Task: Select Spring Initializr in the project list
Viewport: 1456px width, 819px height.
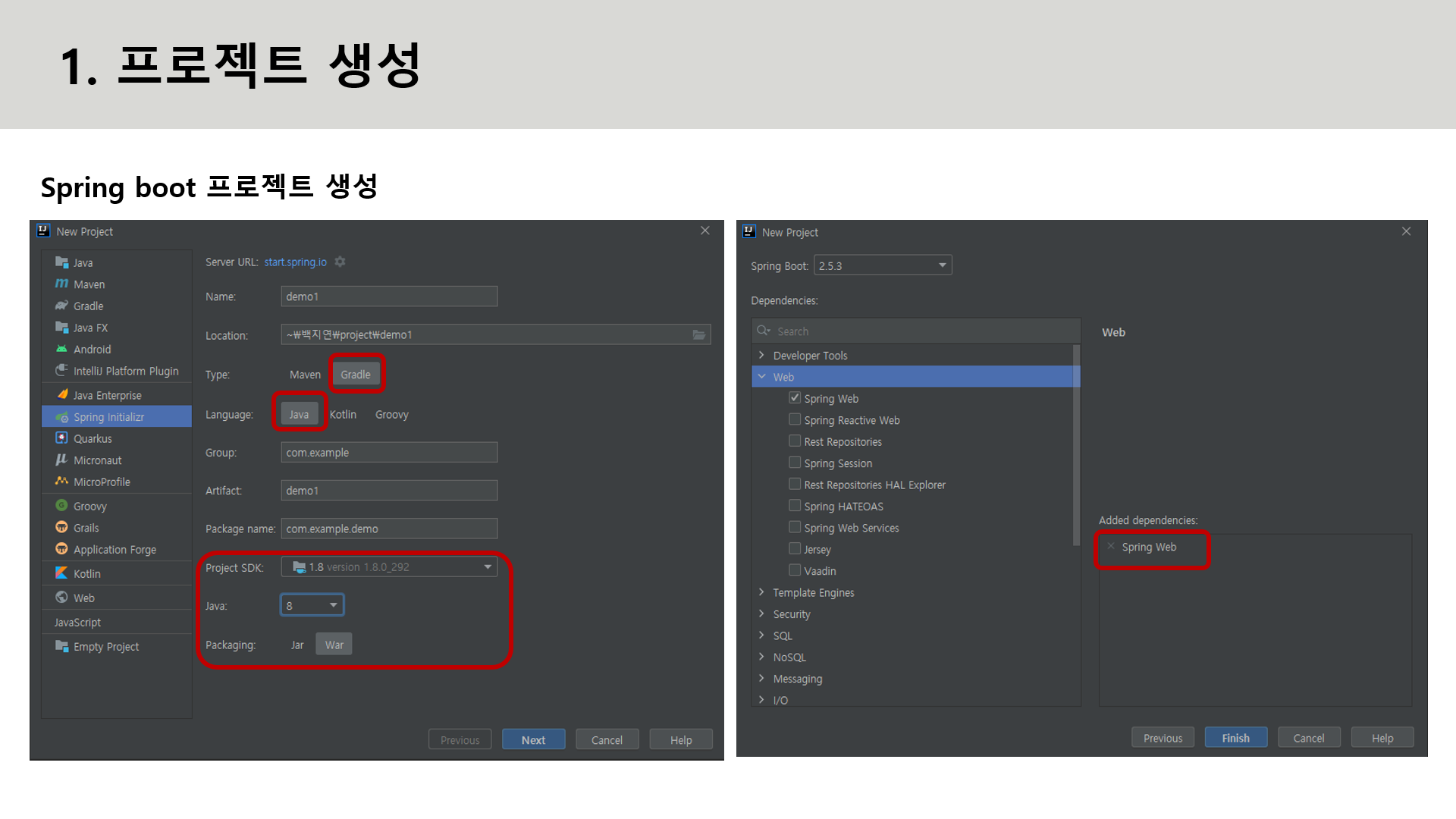Action: click(108, 417)
